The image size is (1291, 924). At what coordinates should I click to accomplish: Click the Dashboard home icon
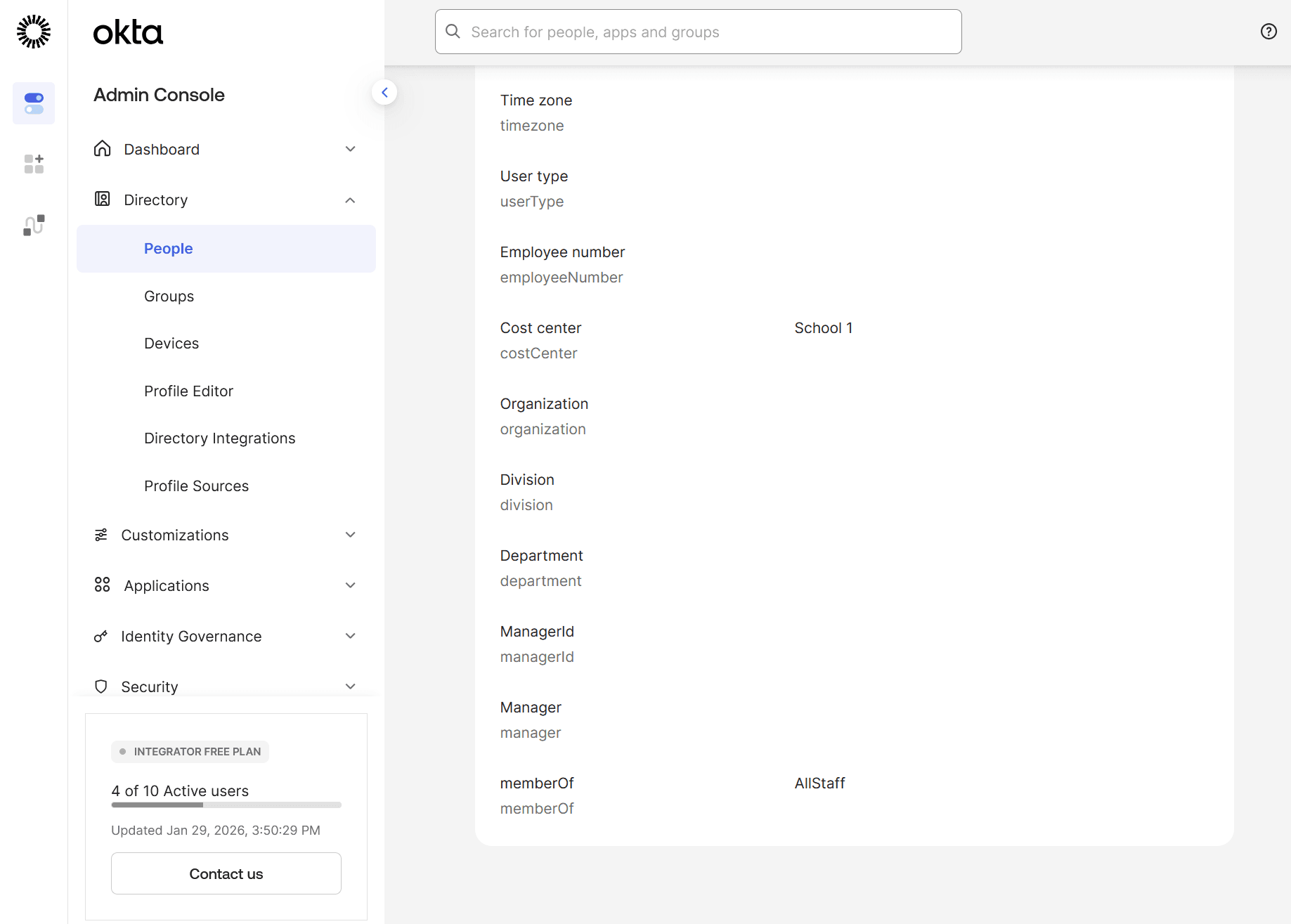[102, 148]
